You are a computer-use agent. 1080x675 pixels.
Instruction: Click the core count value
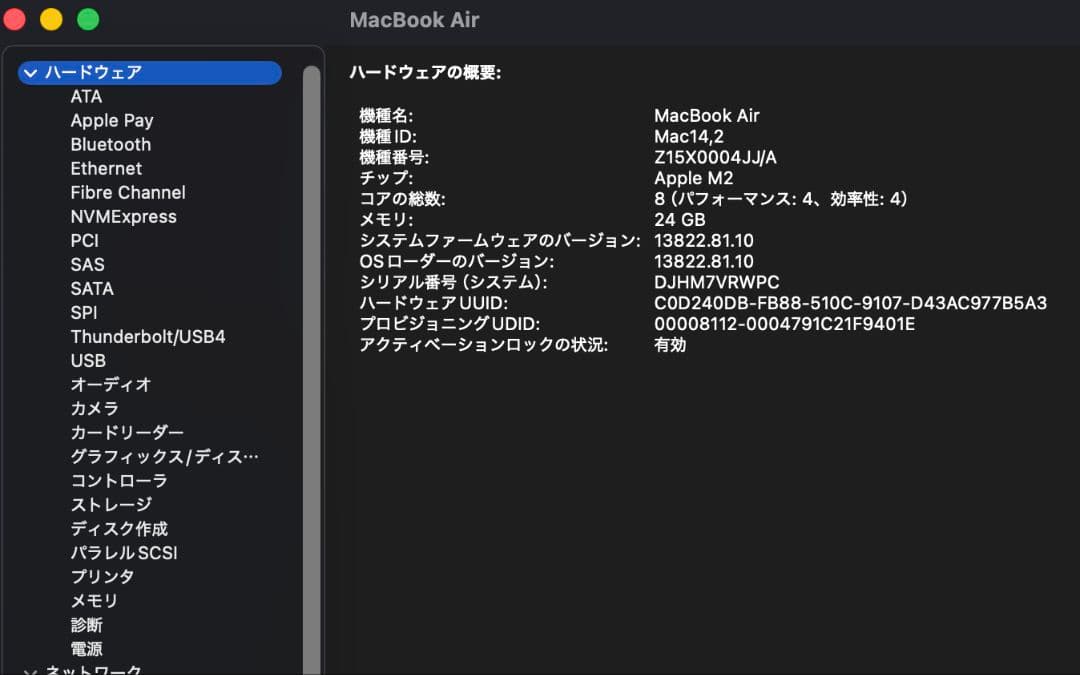point(781,199)
